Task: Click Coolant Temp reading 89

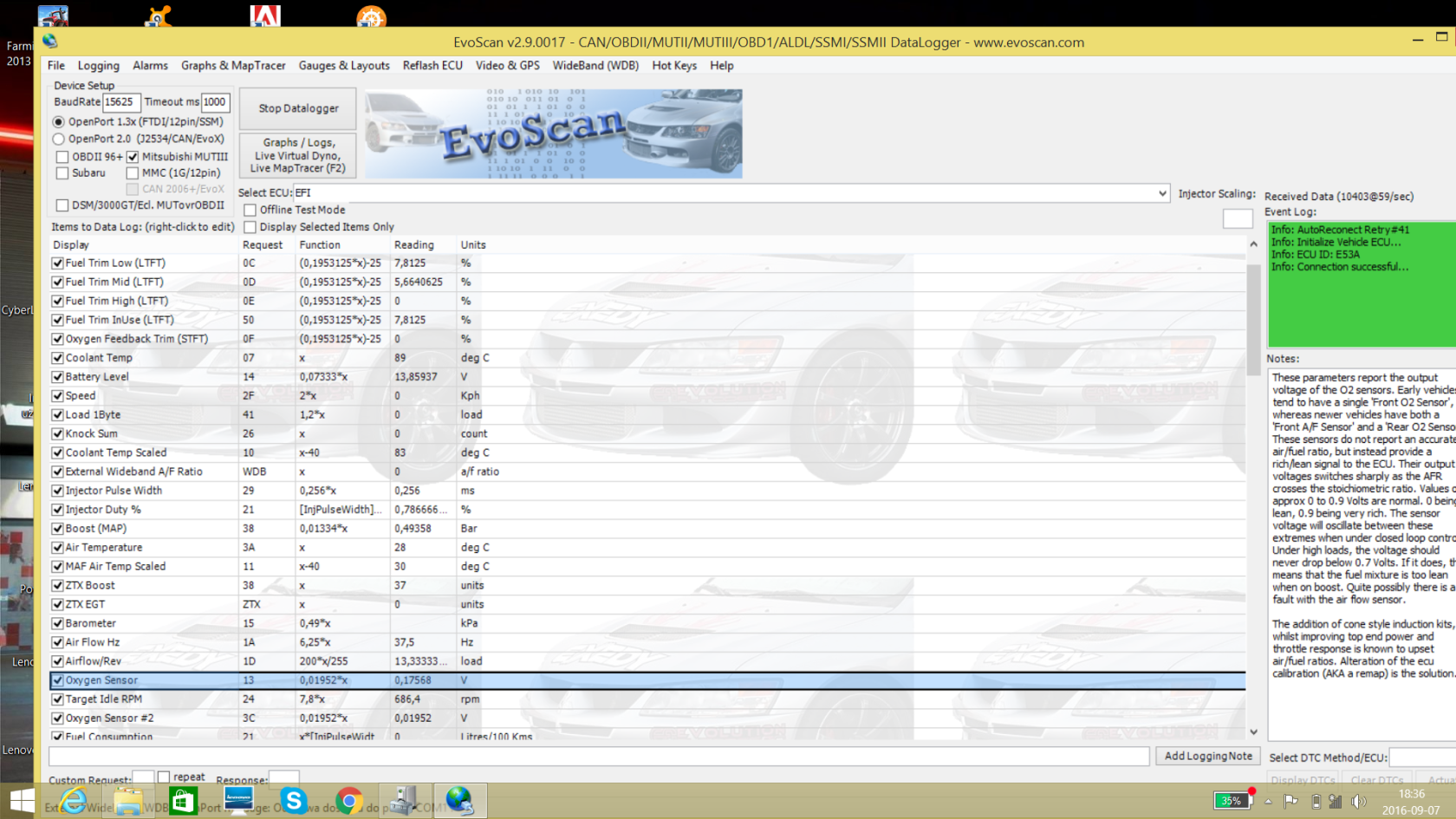Action: [x=400, y=358]
